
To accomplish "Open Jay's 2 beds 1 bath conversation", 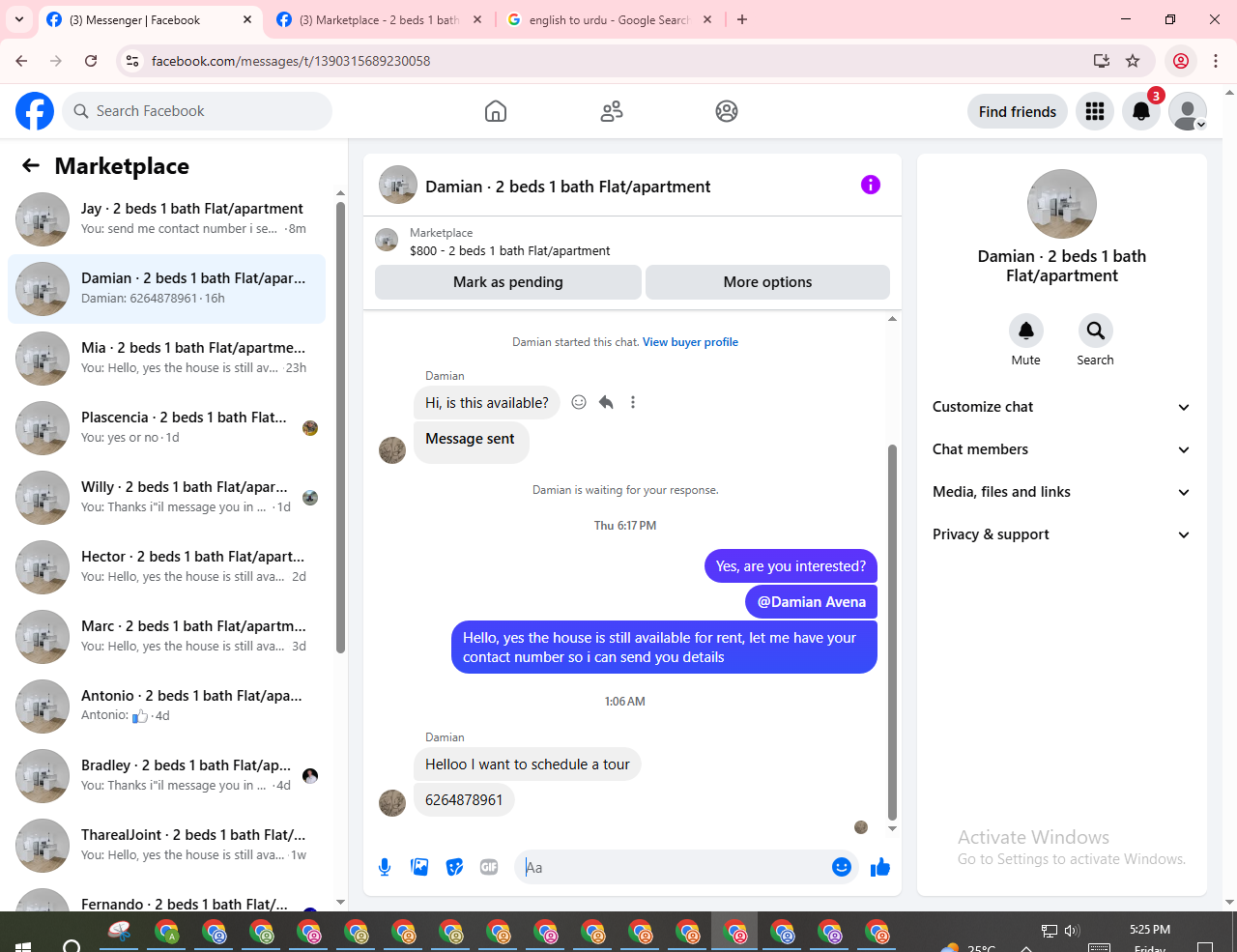I will coord(166,219).
